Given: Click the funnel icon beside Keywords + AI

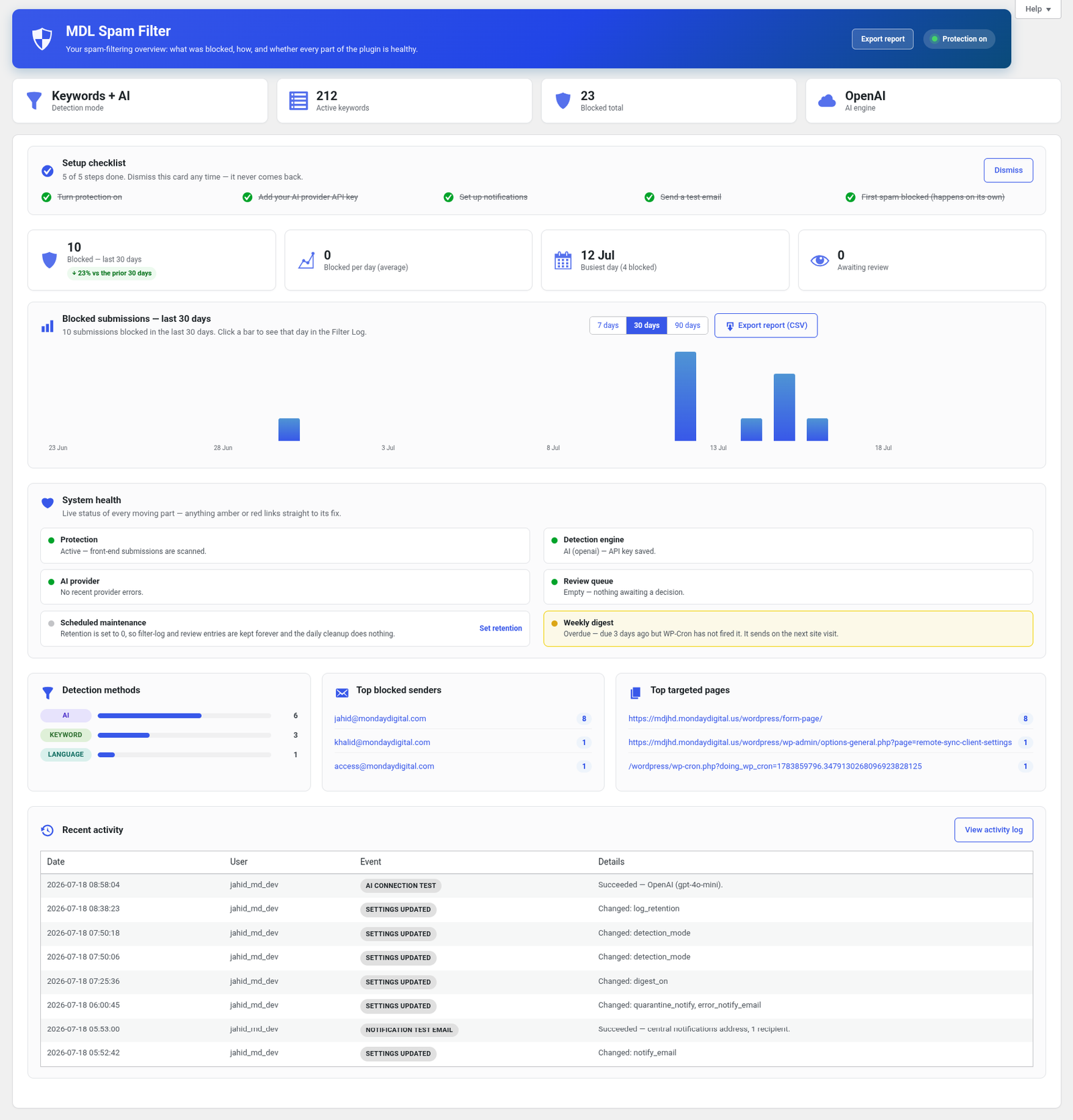Looking at the screenshot, I should (x=34, y=101).
